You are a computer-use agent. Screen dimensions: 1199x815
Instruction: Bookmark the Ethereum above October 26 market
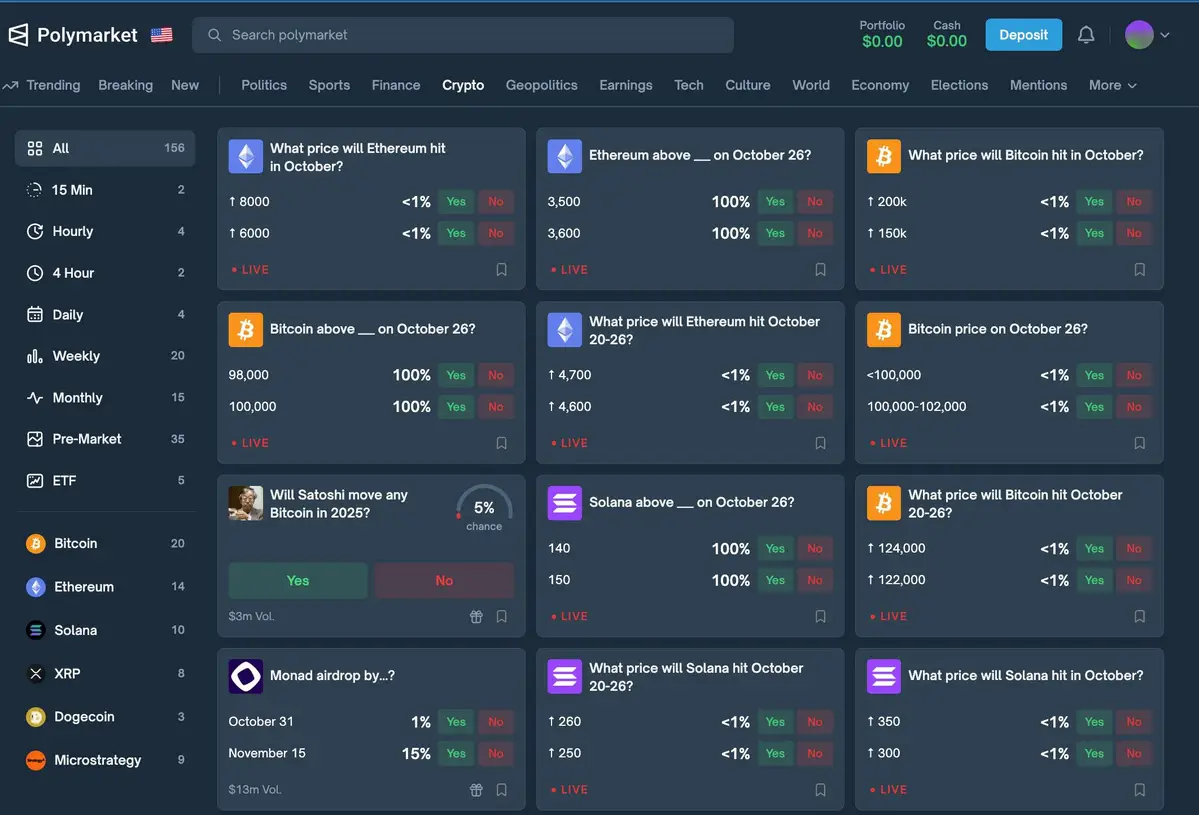[820, 270]
